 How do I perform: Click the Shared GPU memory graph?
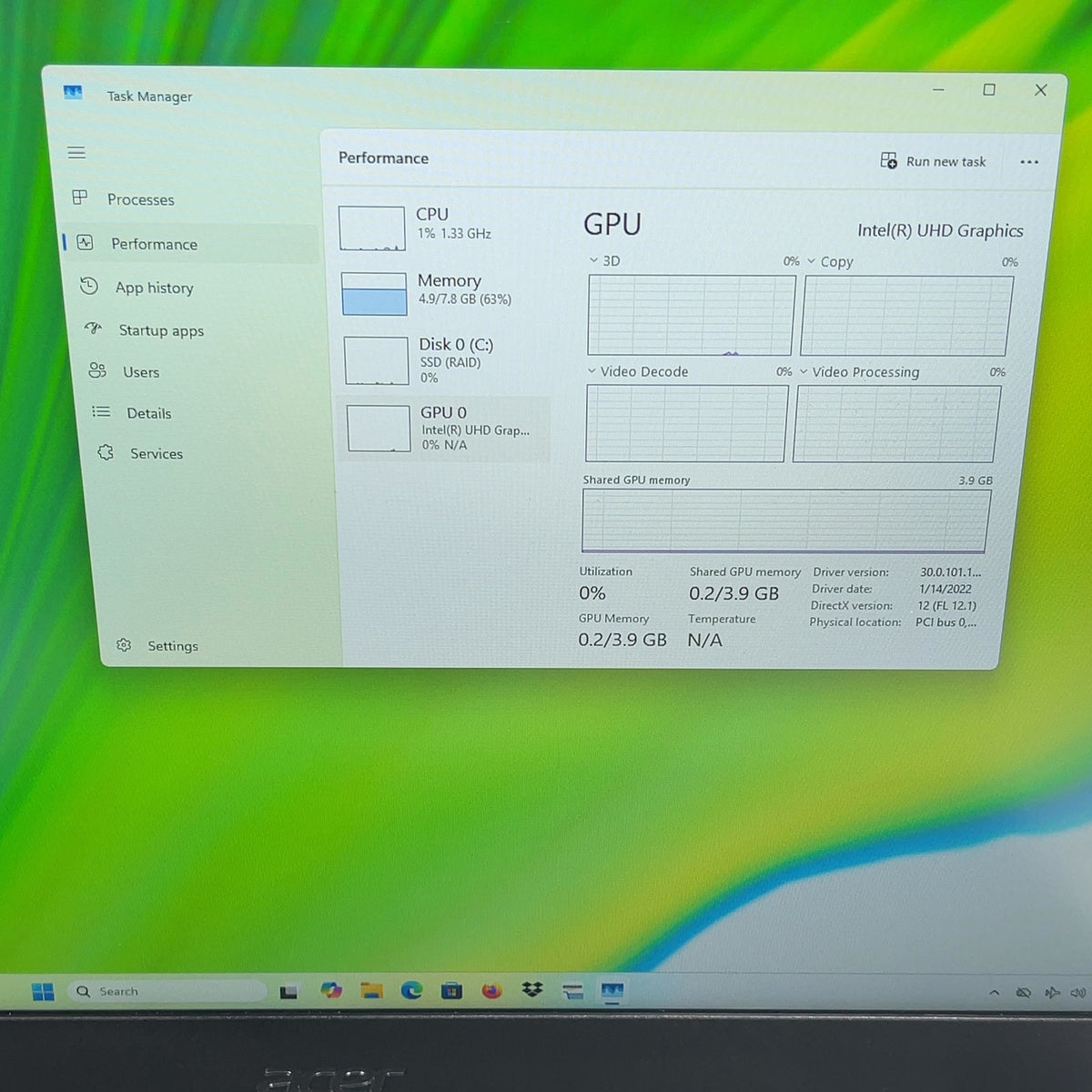(x=785, y=521)
